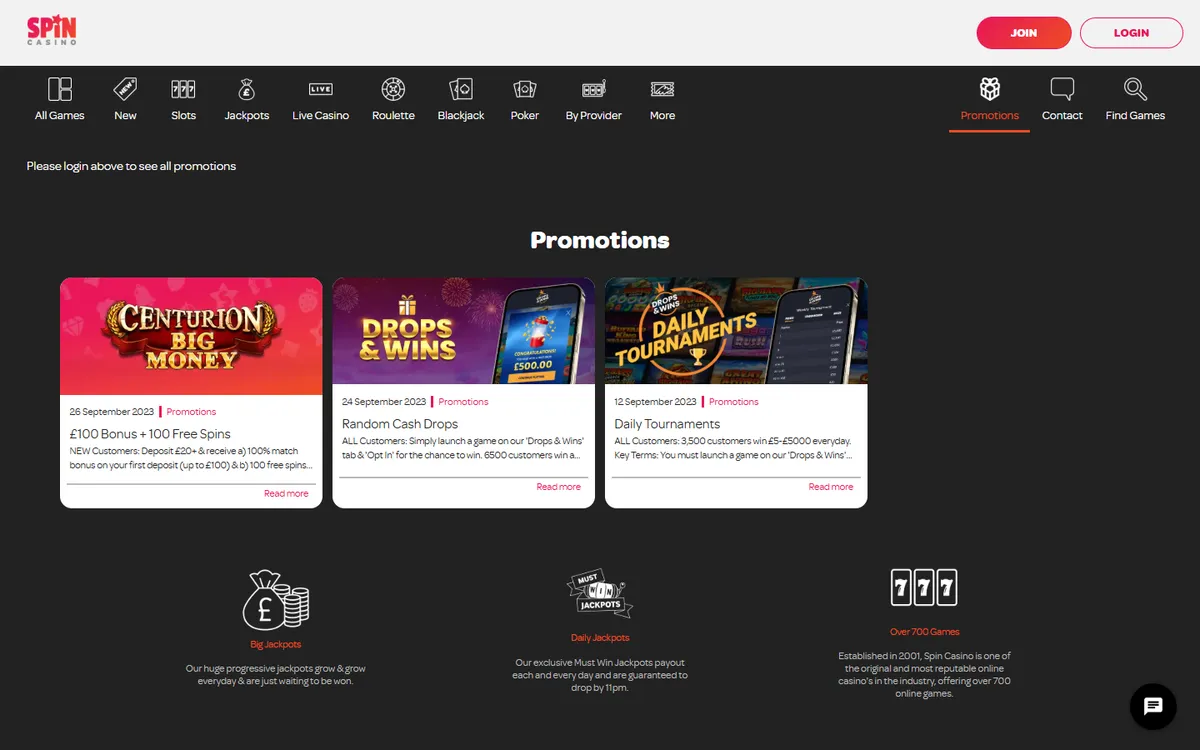This screenshot has width=1200, height=750.
Task: Click the '26 September 2023' date
Action: [112, 412]
